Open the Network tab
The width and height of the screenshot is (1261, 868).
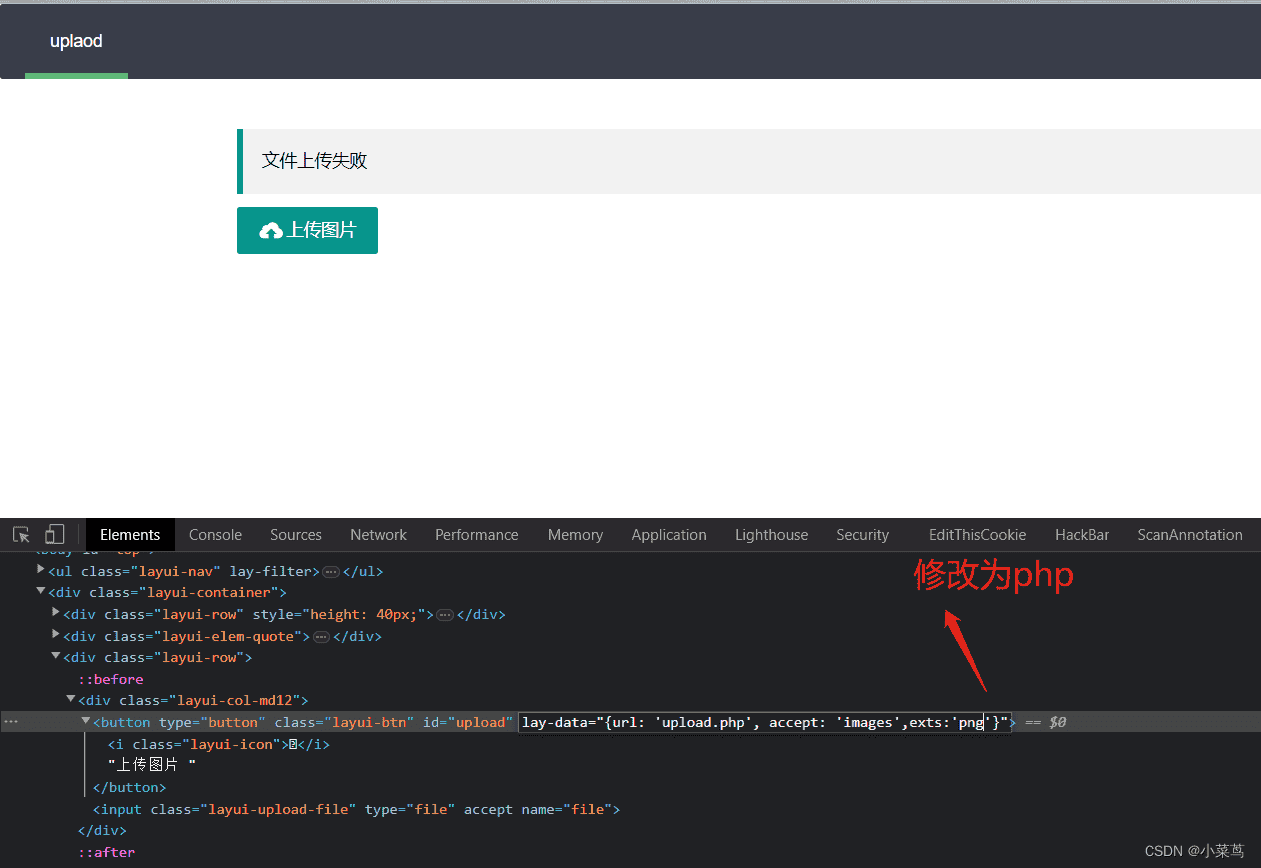(378, 535)
